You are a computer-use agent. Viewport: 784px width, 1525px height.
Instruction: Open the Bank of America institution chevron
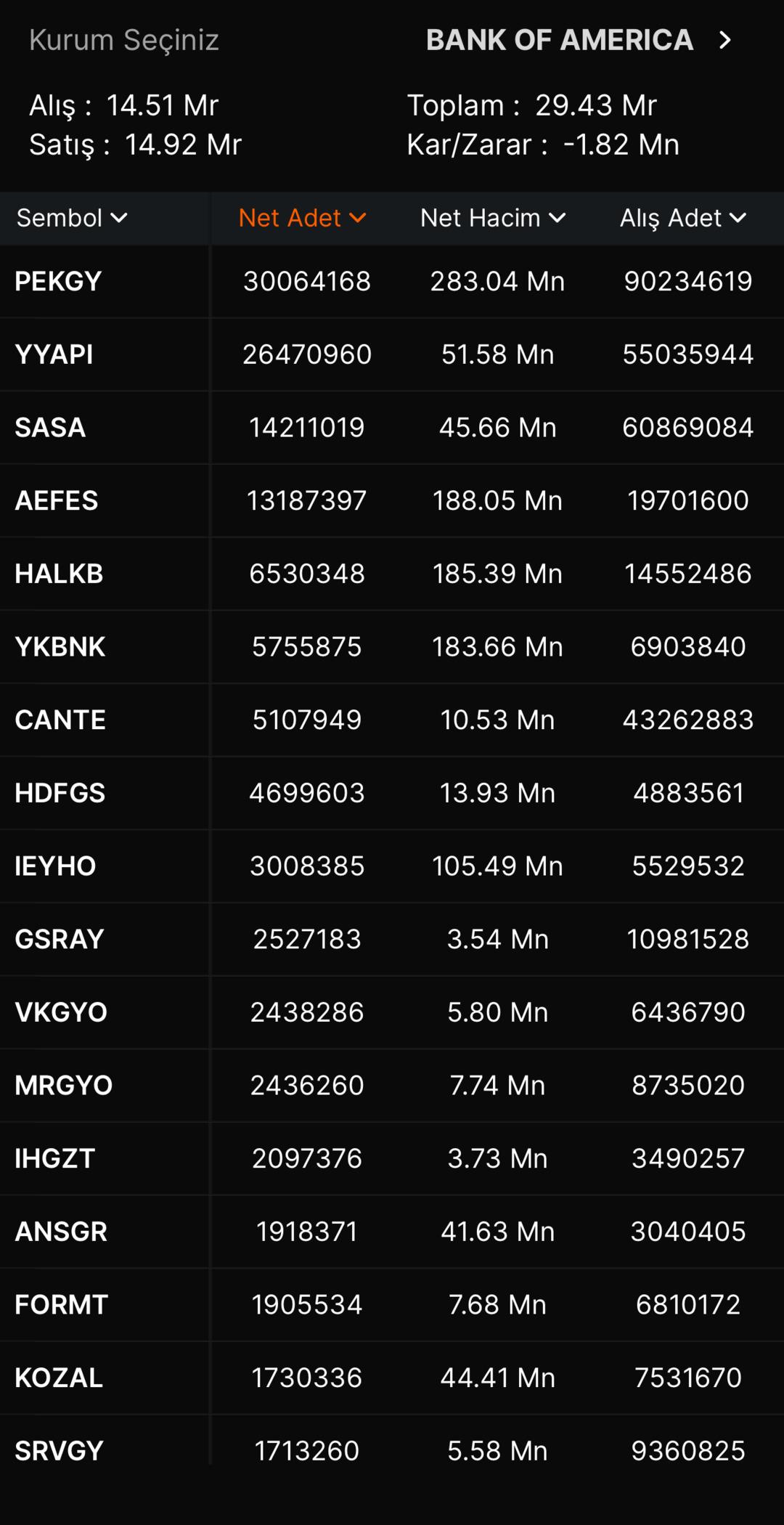point(724,40)
